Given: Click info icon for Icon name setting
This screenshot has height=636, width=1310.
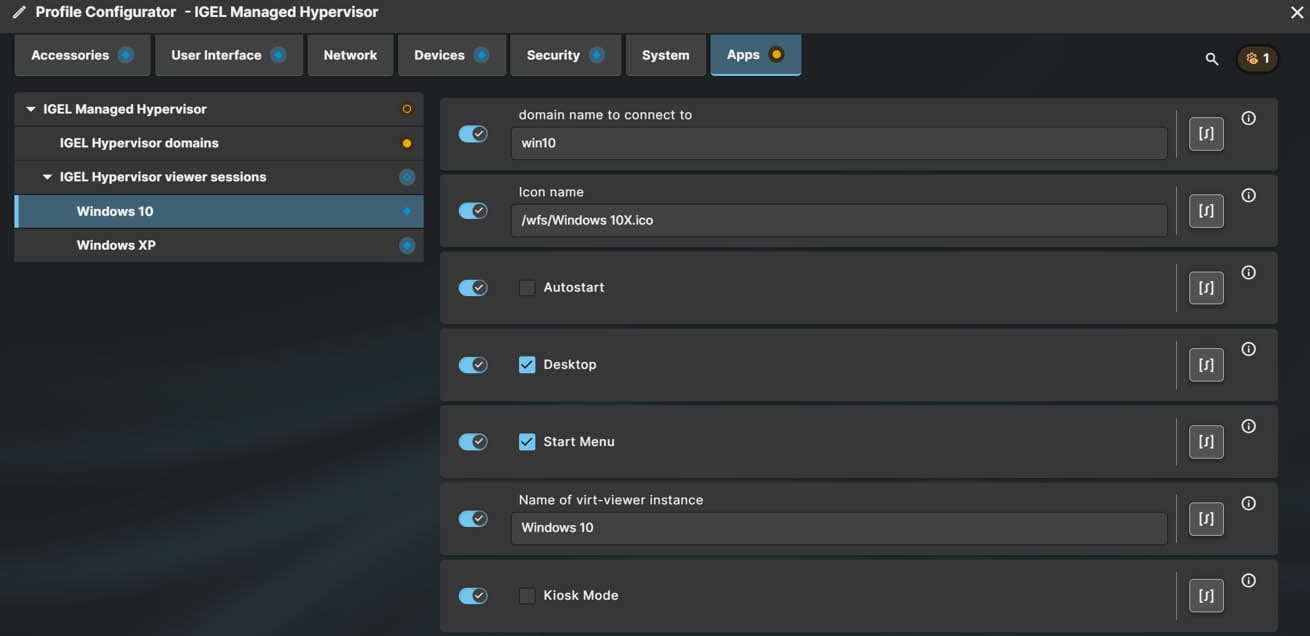Looking at the screenshot, I should [x=1249, y=195].
